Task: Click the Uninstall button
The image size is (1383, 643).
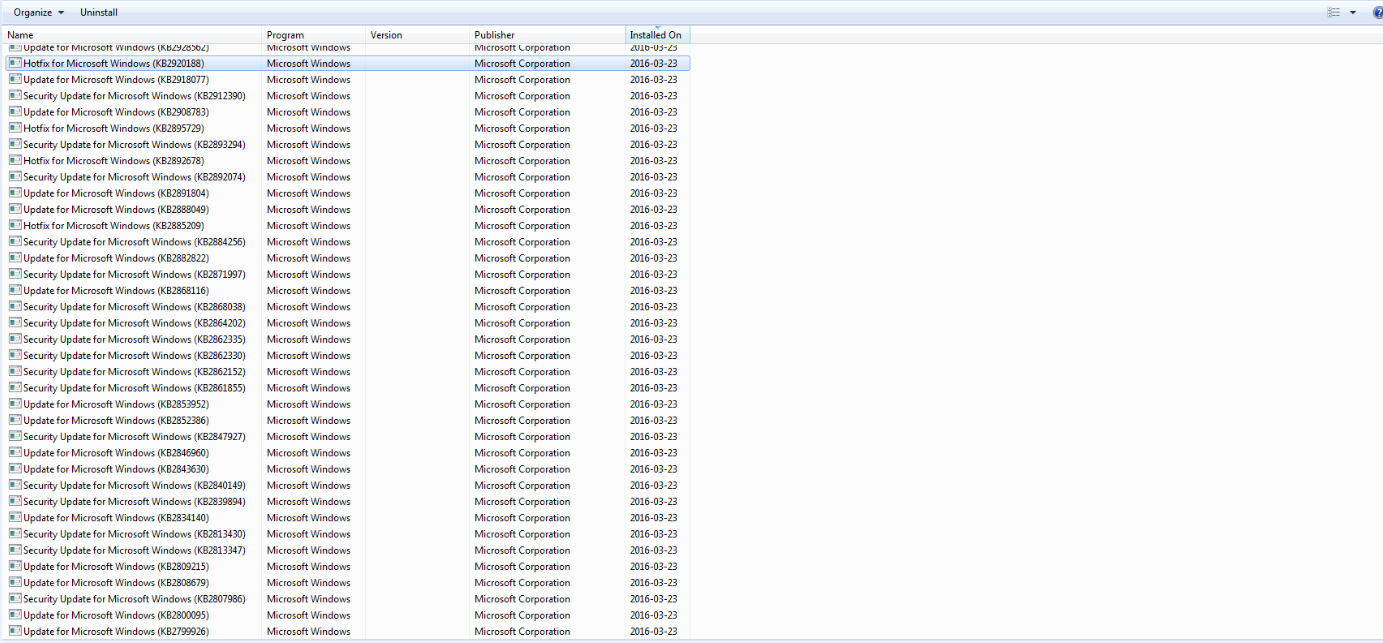Action: [98, 12]
